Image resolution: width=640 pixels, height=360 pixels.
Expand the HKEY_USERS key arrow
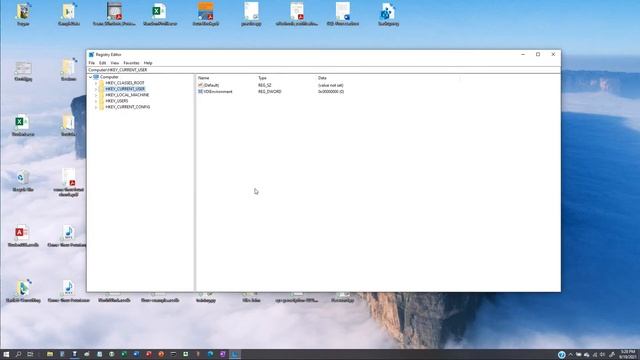(96, 101)
